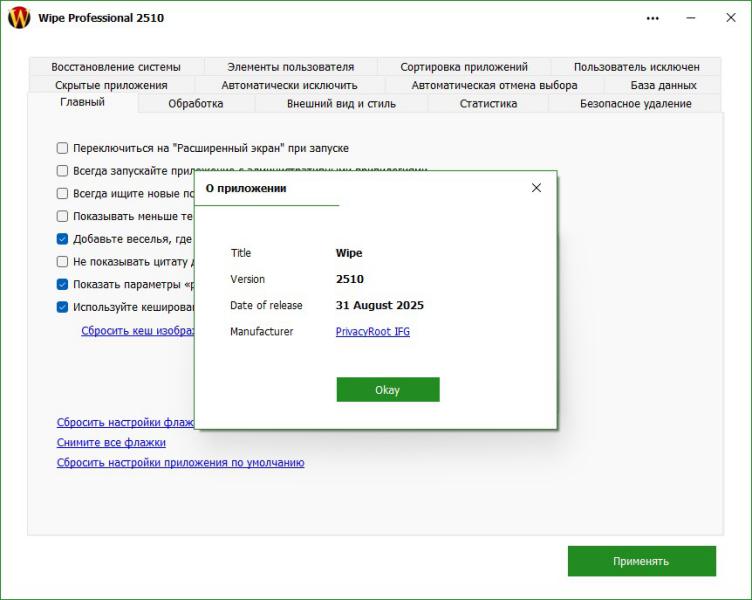Image resolution: width=752 pixels, height=600 pixels.
Task: Check the Всегда ищите новые checkbox
Action: (62, 193)
